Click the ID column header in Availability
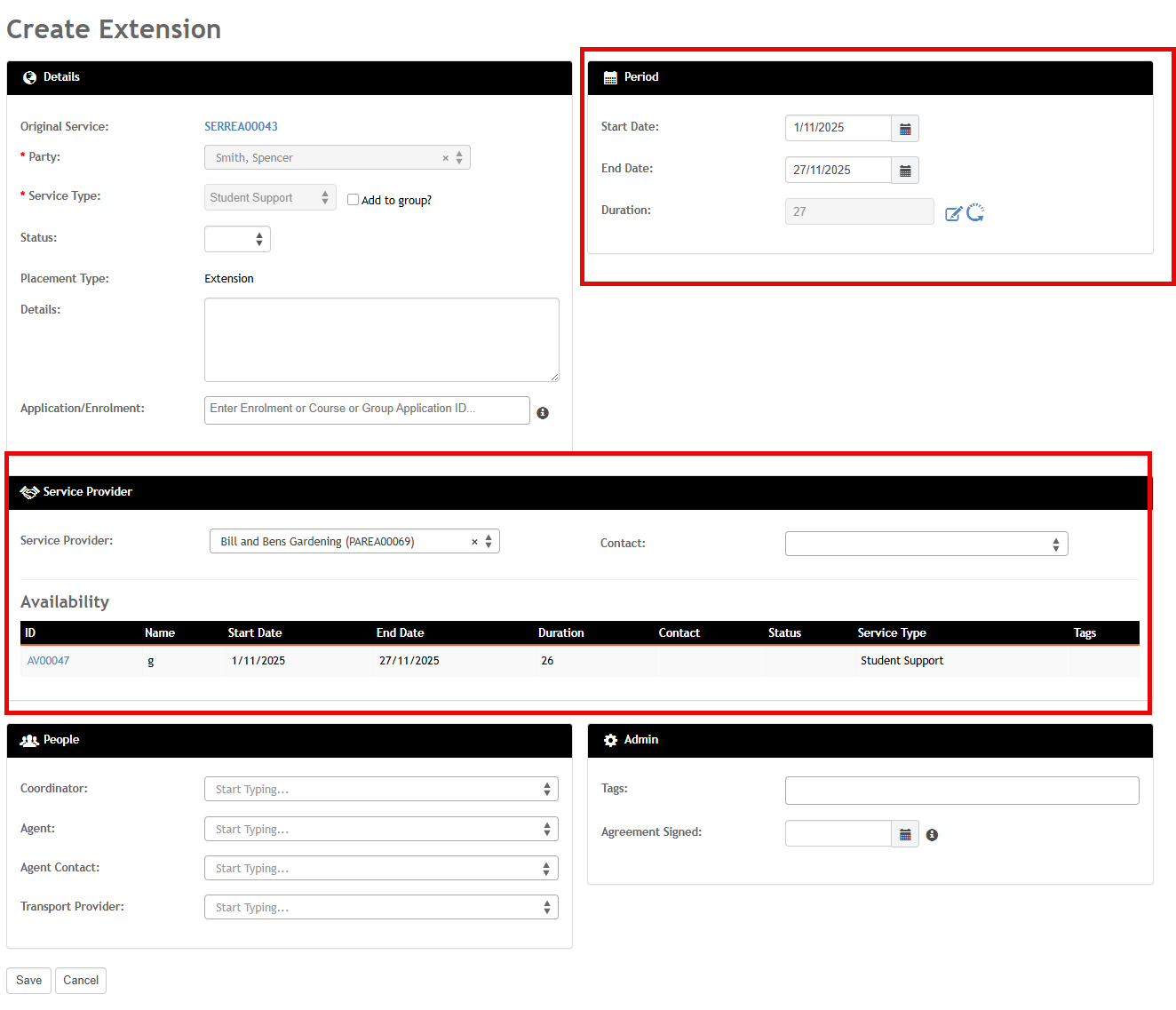The height and width of the screenshot is (1010, 1176). pos(30,633)
